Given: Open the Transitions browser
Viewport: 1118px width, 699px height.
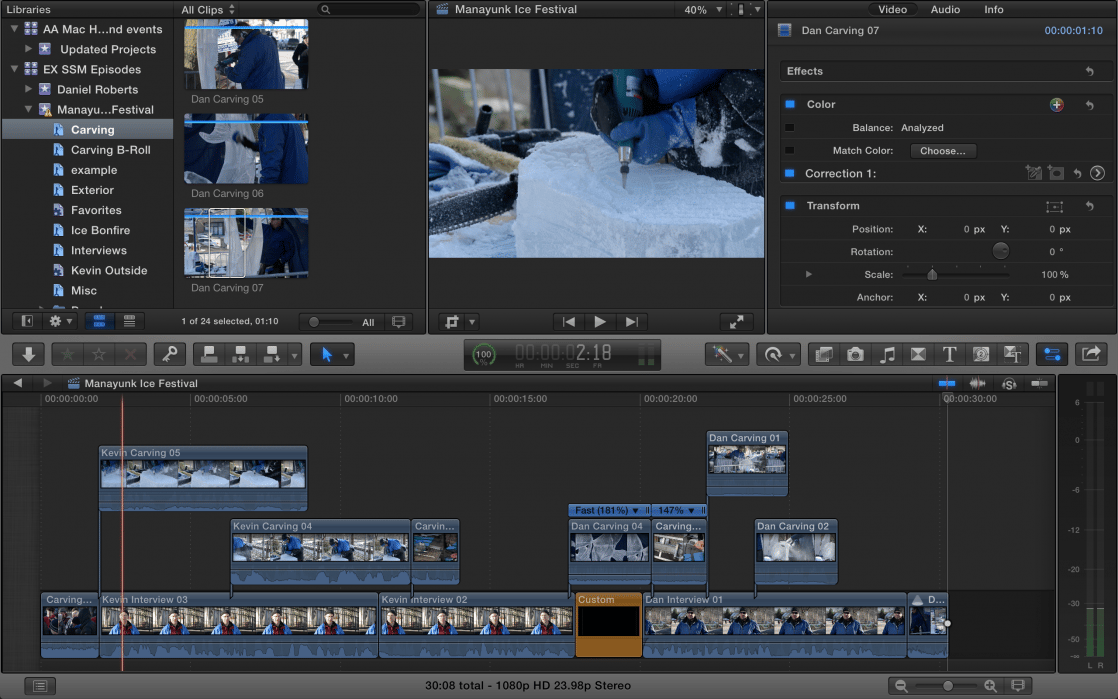Looking at the screenshot, I should click(919, 354).
